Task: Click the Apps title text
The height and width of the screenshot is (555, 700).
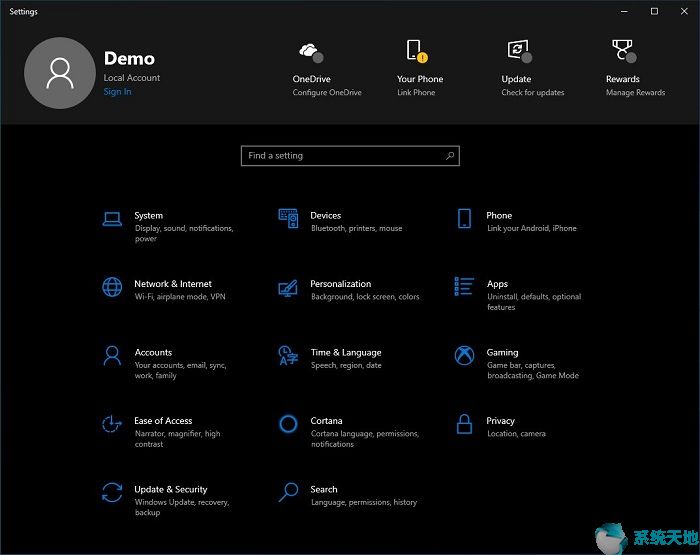Action: click(x=497, y=284)
